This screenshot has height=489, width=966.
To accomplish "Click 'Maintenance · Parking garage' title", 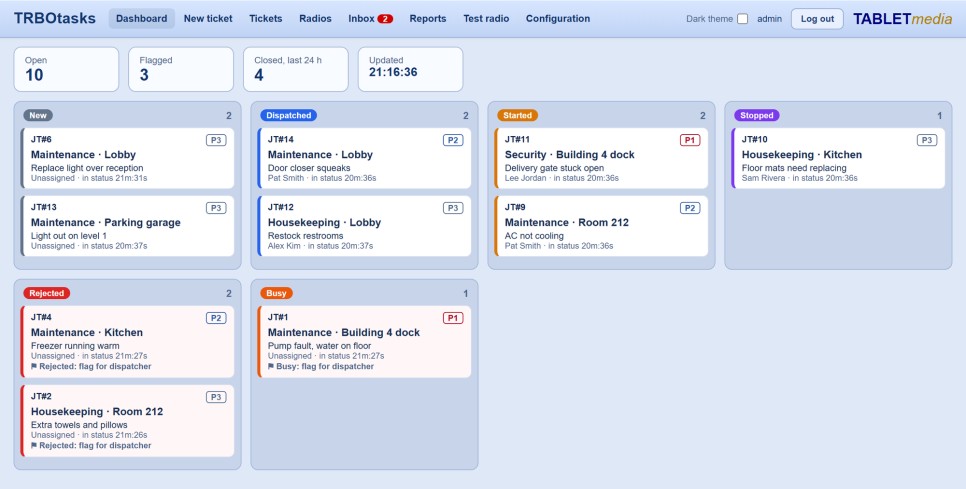I will 106,222.
